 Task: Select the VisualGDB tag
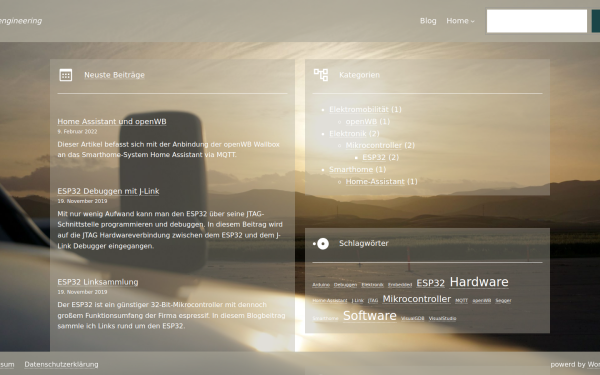412,318
